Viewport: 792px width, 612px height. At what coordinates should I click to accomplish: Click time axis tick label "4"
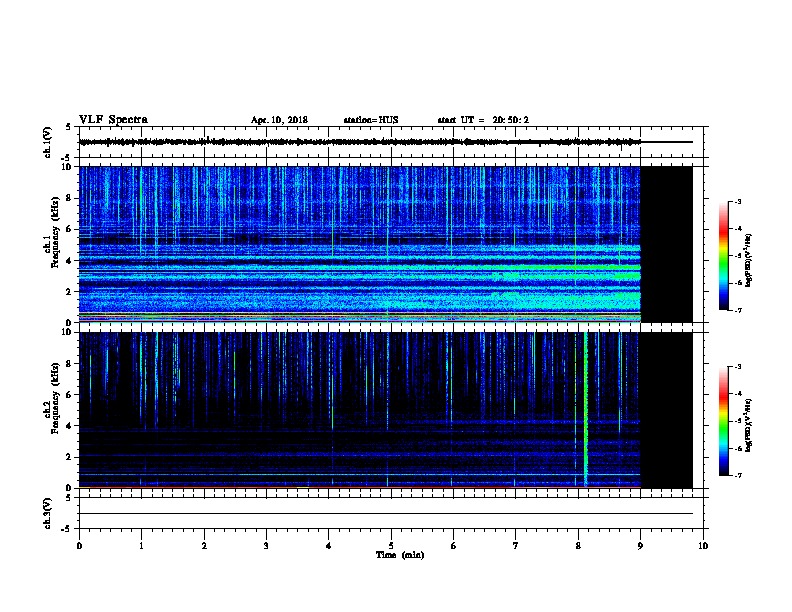(x=329, y=546)
